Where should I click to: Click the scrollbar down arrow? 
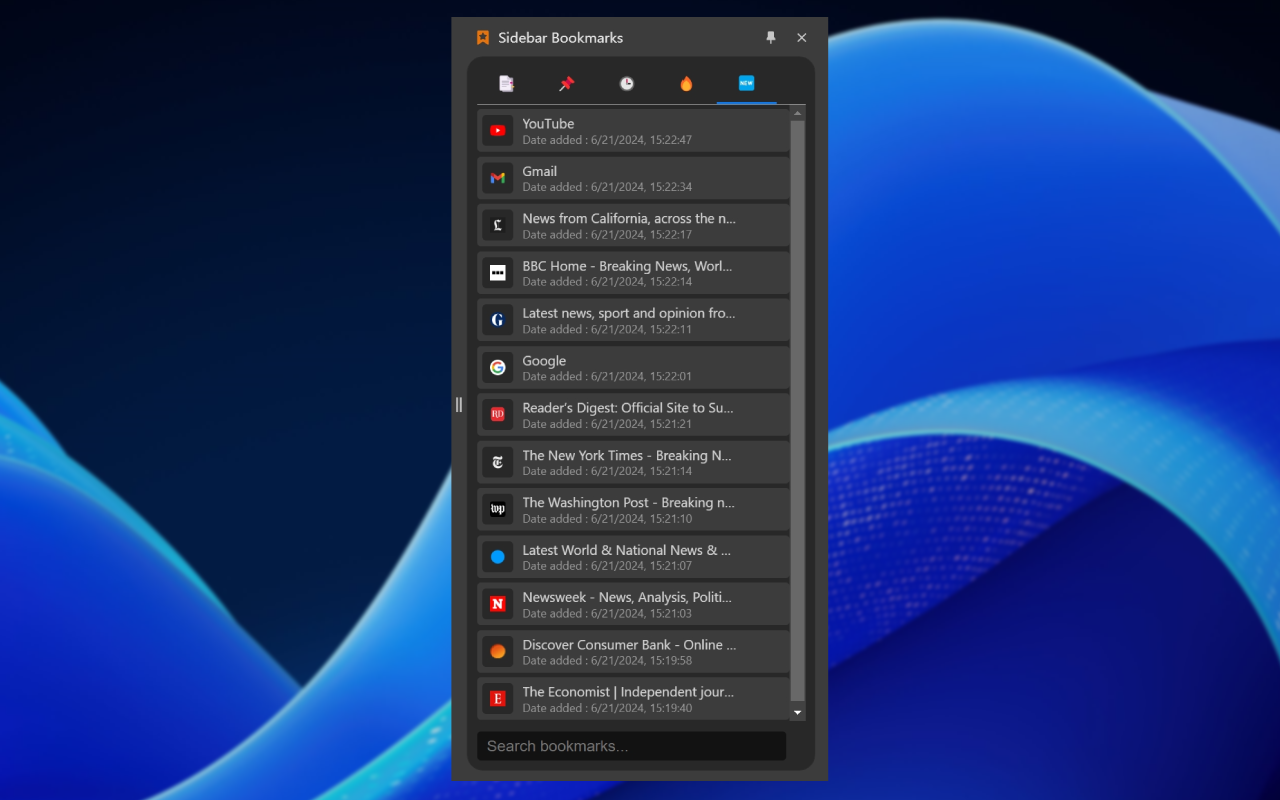[x=797, y=713]
